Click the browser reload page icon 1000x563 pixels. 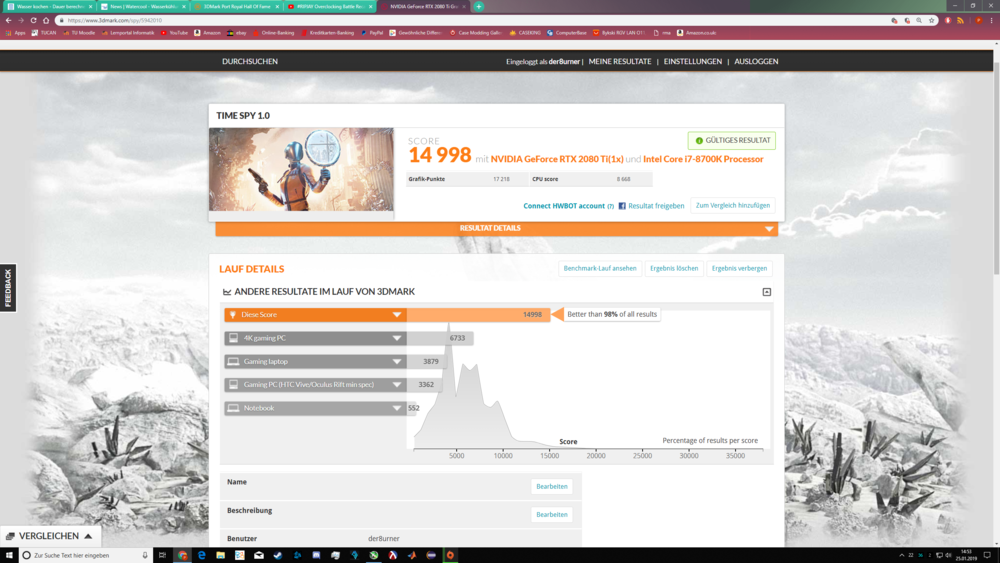(33, 20)
